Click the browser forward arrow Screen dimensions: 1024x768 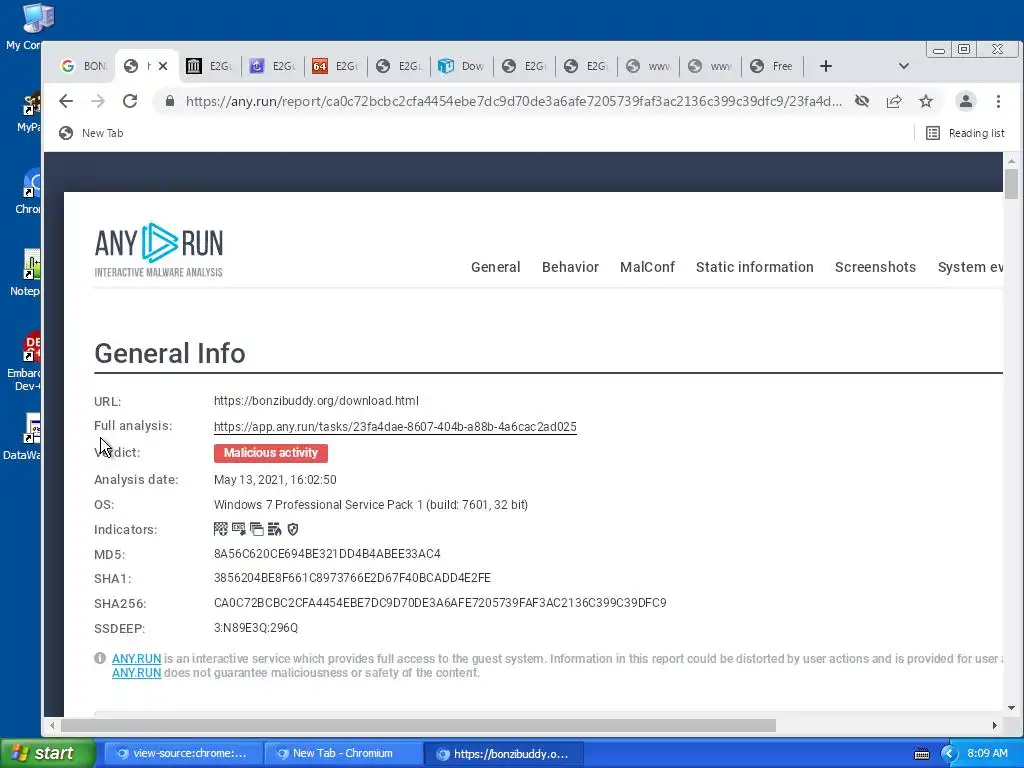coord(98,101)
